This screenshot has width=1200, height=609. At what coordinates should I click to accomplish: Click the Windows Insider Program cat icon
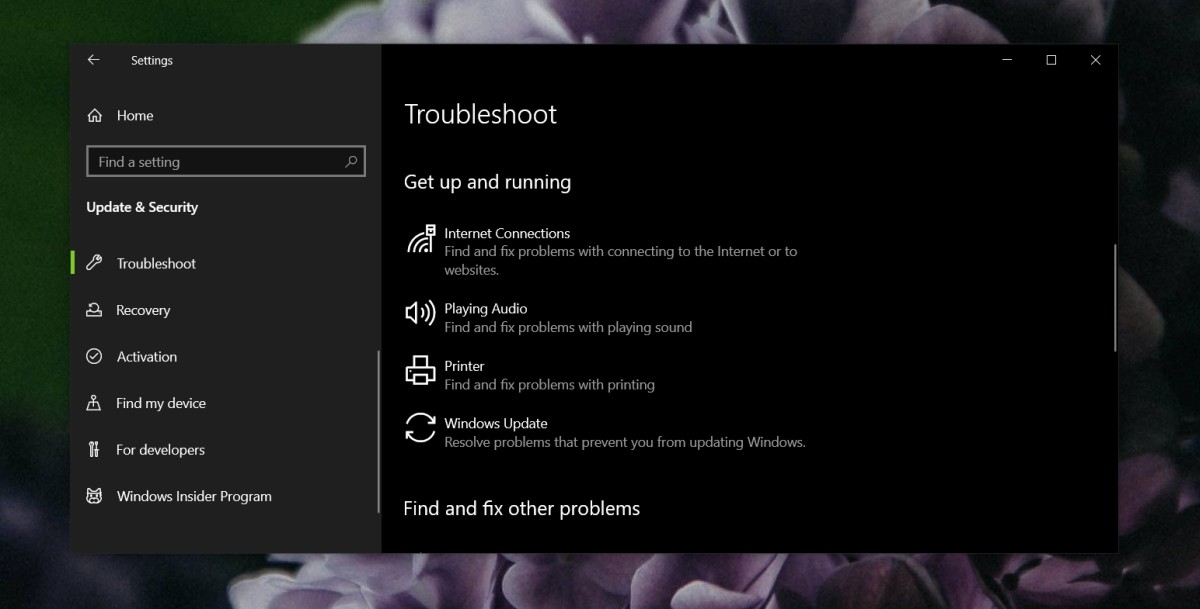[94, 496]
